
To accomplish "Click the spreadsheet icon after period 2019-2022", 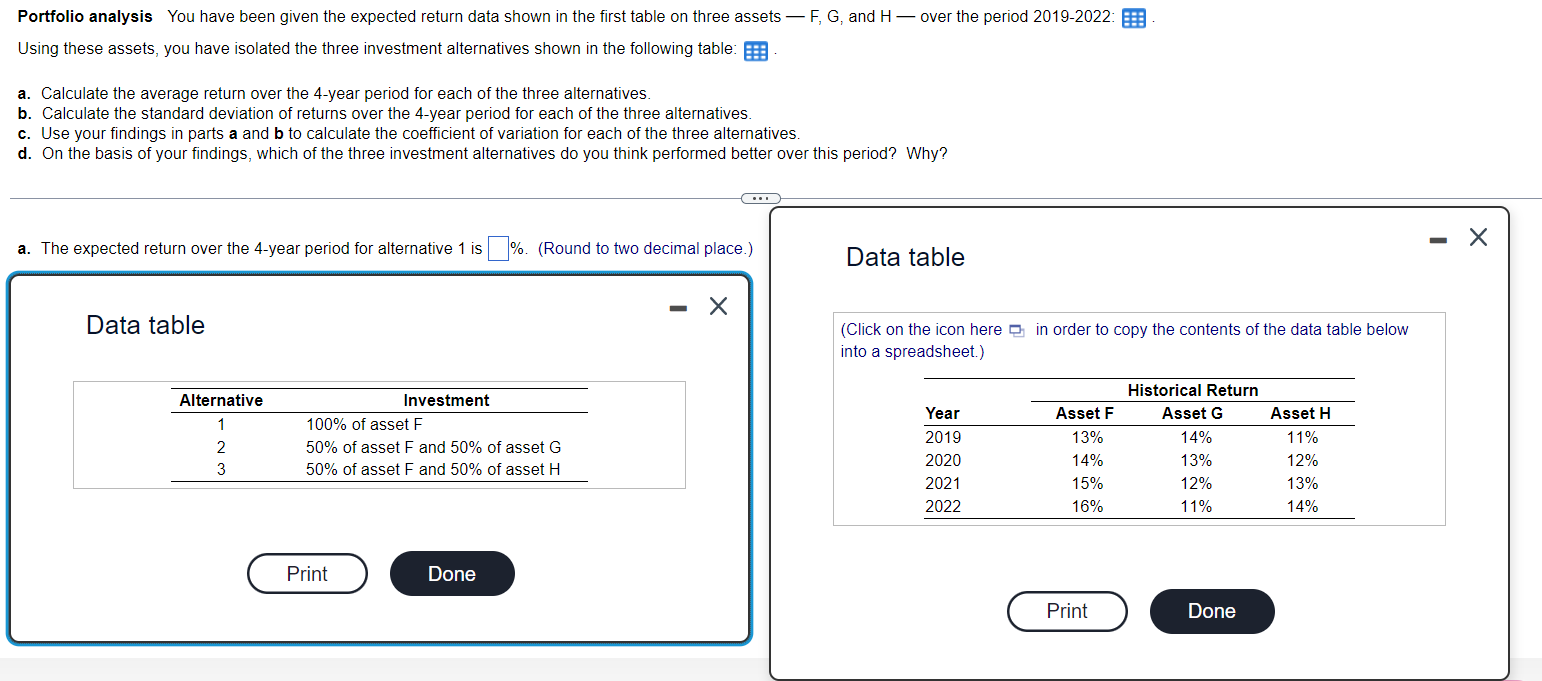I will (1134, 17).
